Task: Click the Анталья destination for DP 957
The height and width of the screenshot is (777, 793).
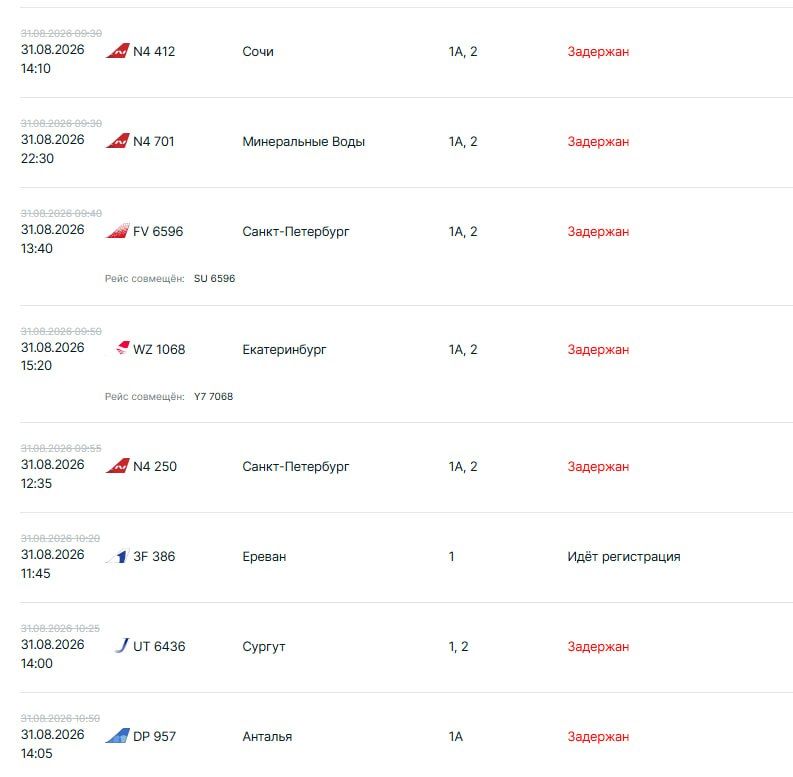Action: [267, 737]
